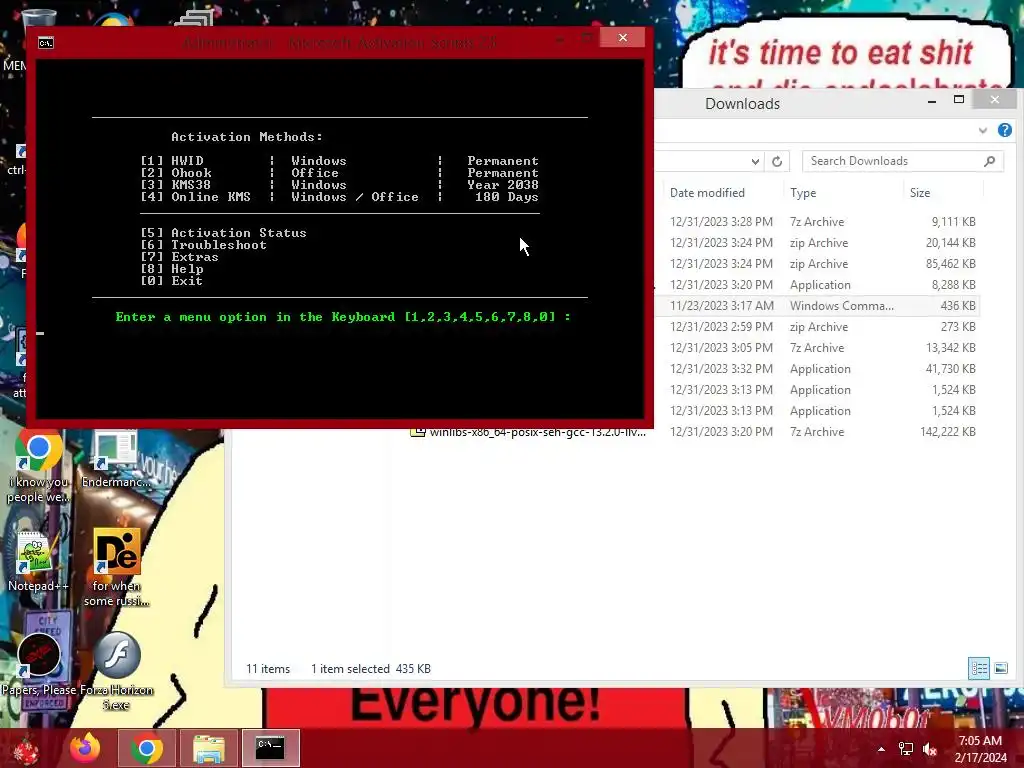
Task: Sort by the Size column header
Action: pyautogui.click(x=920, y=193)
